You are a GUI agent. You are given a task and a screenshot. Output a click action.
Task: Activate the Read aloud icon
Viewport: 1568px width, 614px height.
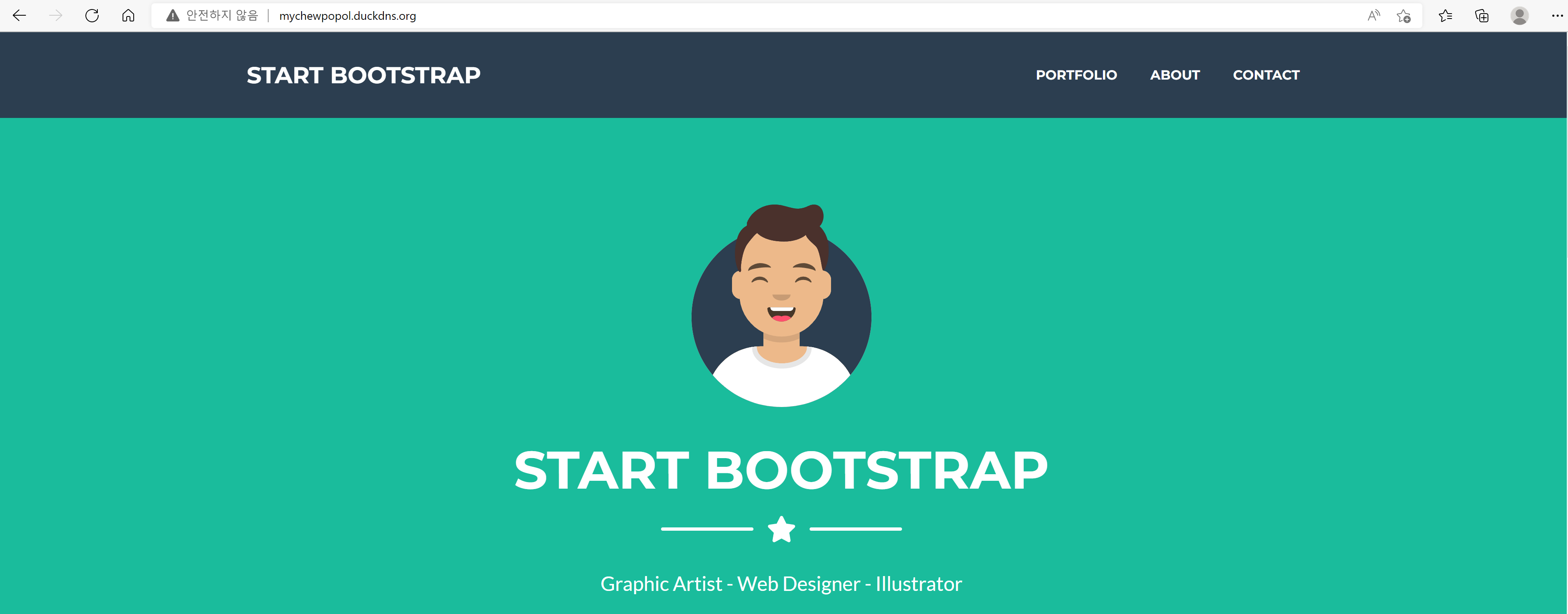tap(1373, 16)
